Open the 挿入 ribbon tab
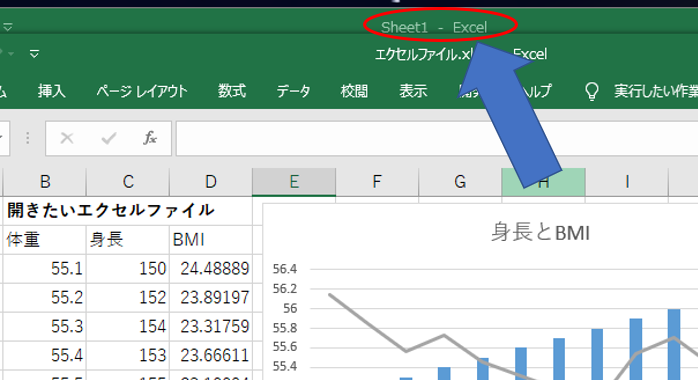The width and height of the screenshot is (698, 380). tap(52, 91)
